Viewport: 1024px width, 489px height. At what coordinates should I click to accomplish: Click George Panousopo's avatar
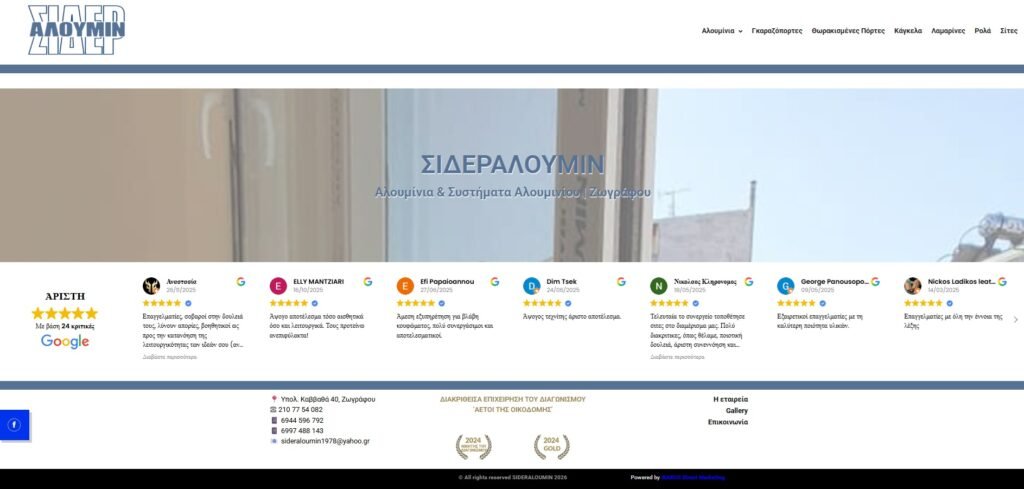786,286
